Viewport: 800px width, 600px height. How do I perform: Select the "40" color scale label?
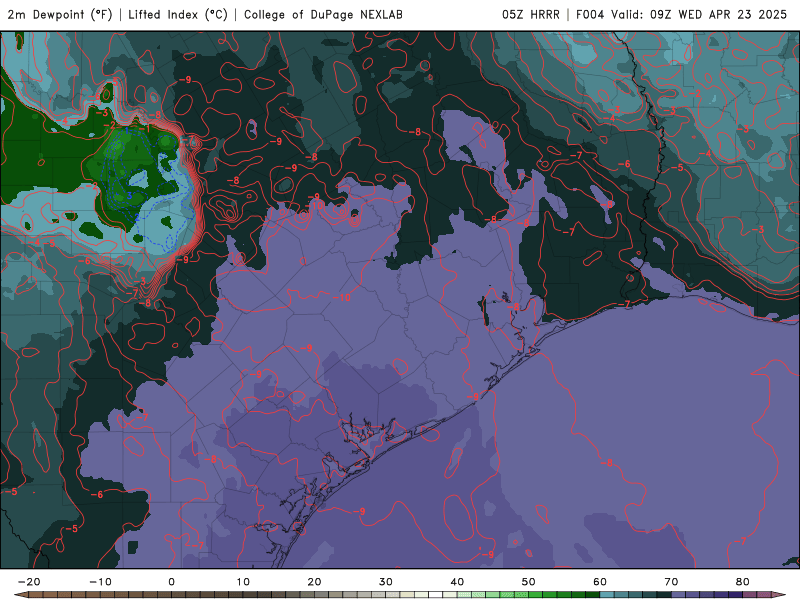click(x=457, y=582)
